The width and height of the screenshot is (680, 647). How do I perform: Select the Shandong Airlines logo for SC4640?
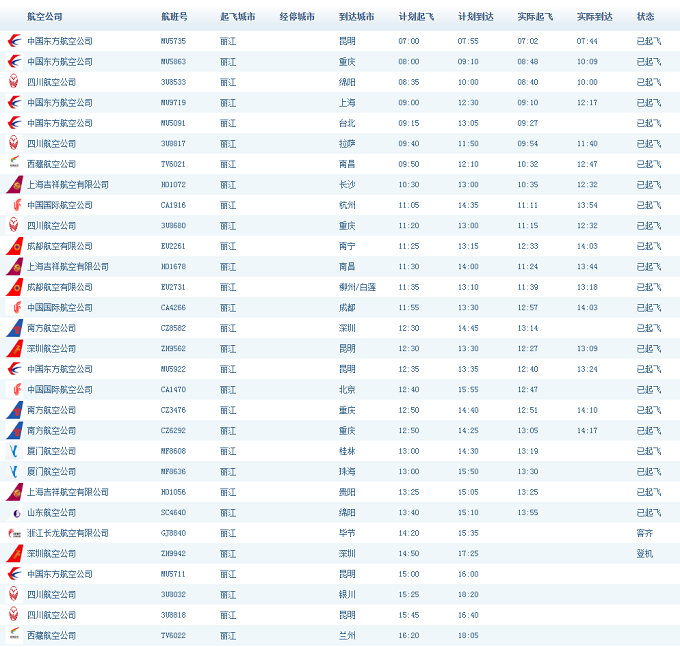14,513
